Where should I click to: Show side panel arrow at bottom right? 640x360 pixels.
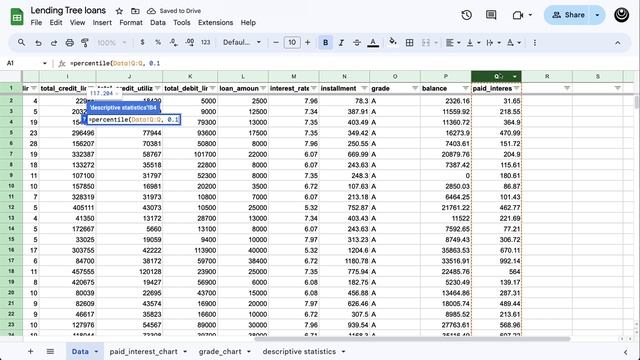pyautogui.click(x=625, y=352)
